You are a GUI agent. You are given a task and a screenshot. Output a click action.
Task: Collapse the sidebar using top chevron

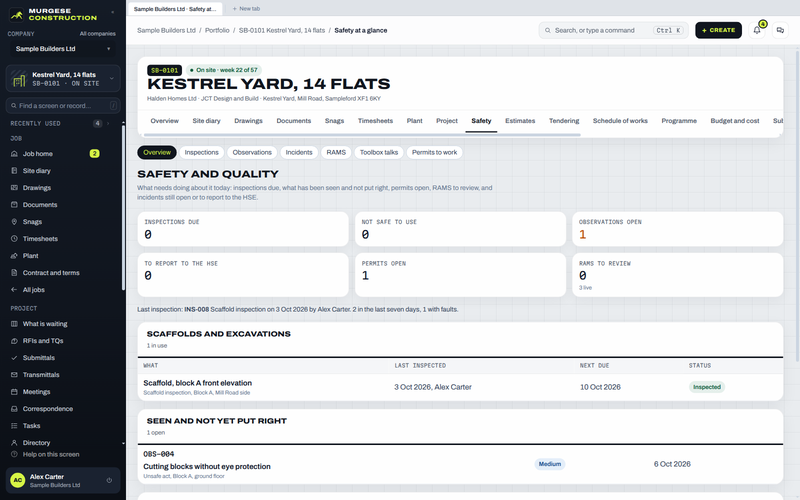tap(113, 12)
